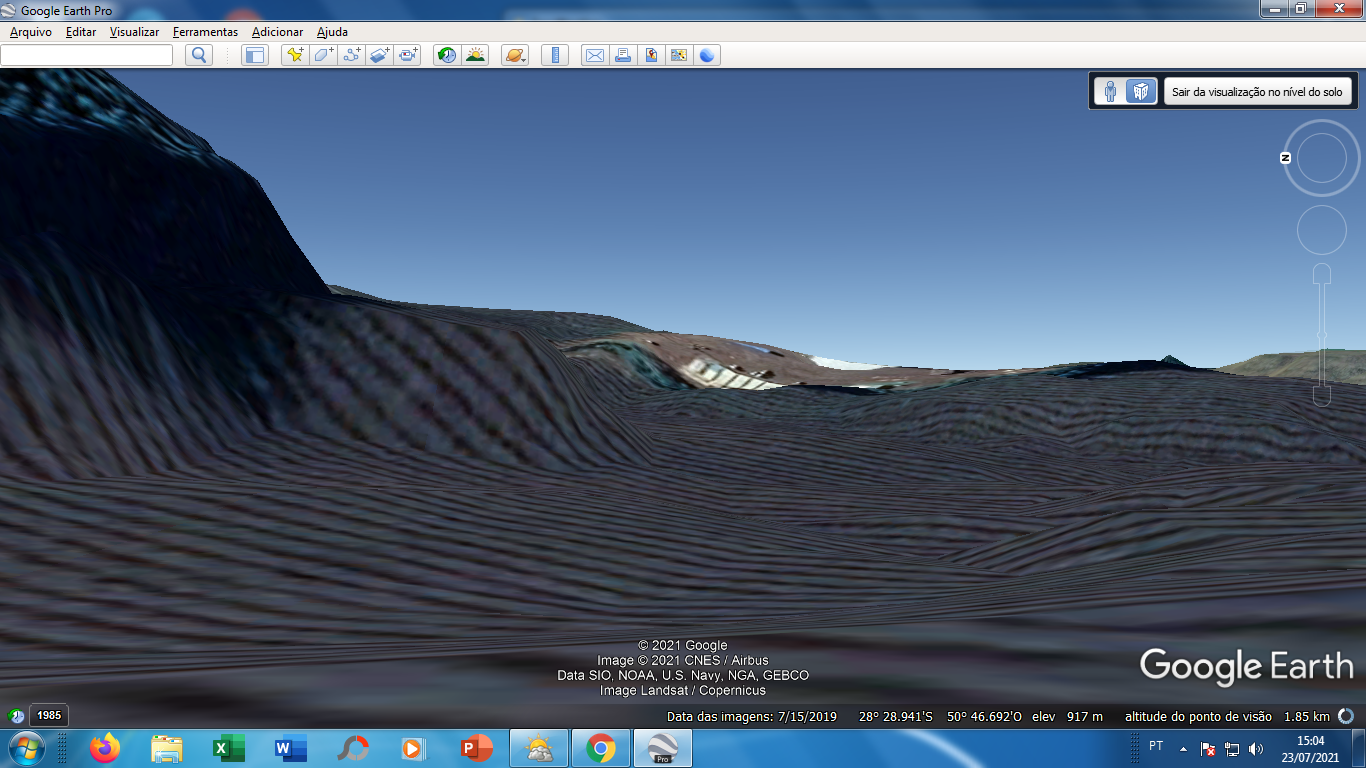Select the pegman street view mode

1110,92
